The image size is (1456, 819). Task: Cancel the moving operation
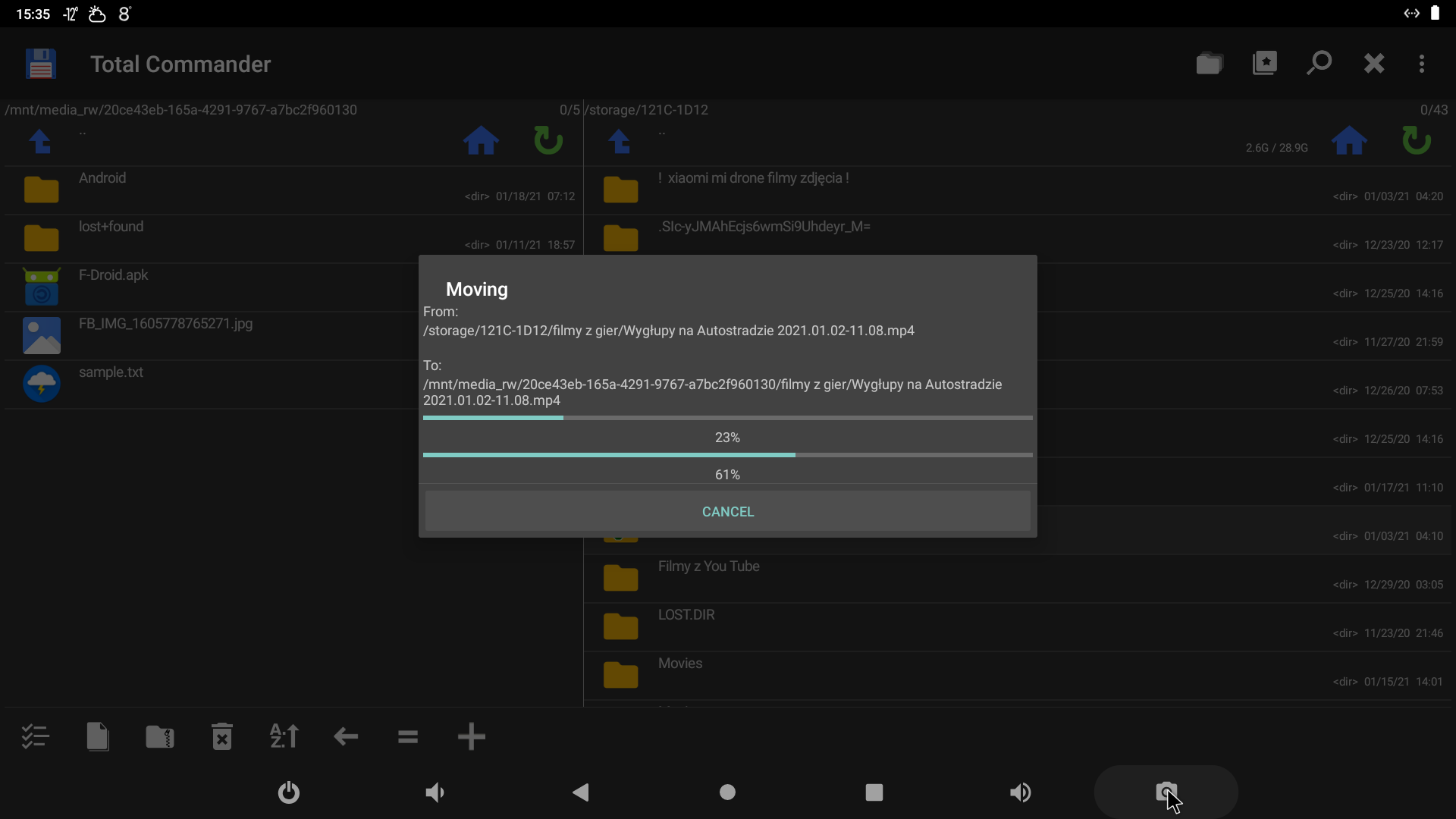pyautogui.click(x=728, y=511)
